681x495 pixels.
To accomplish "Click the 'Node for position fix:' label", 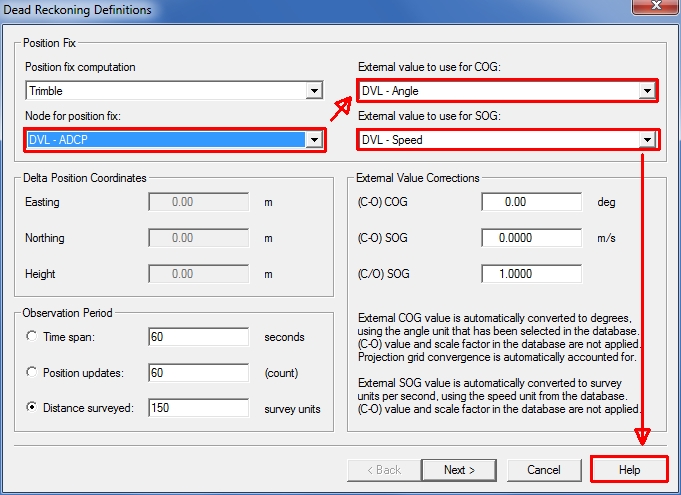I will (x=73, y=116).
